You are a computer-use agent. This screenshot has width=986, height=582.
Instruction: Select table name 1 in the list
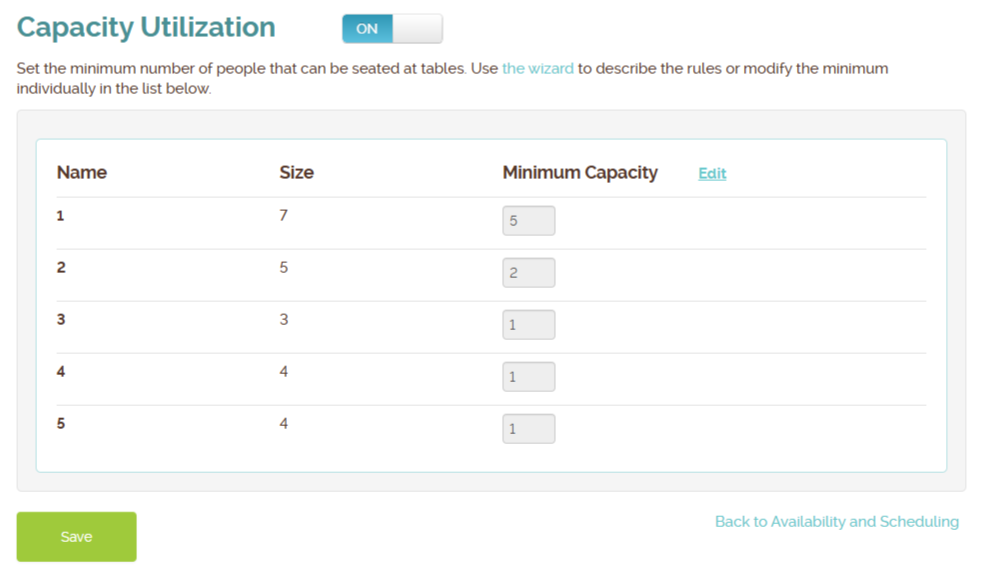pyautogui.click(x=61, y=216)
